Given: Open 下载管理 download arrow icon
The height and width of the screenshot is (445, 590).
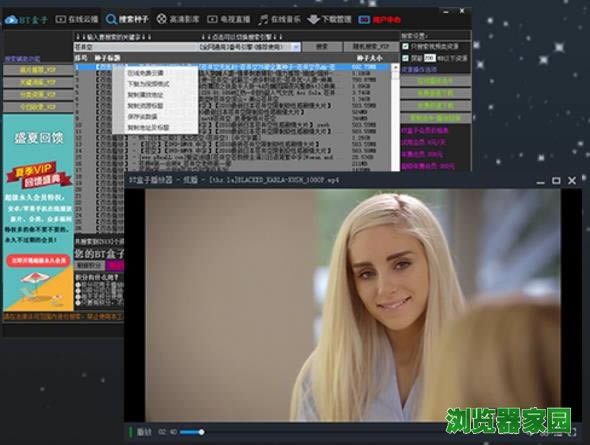Looking at the screenshot, I should (313, 19).
